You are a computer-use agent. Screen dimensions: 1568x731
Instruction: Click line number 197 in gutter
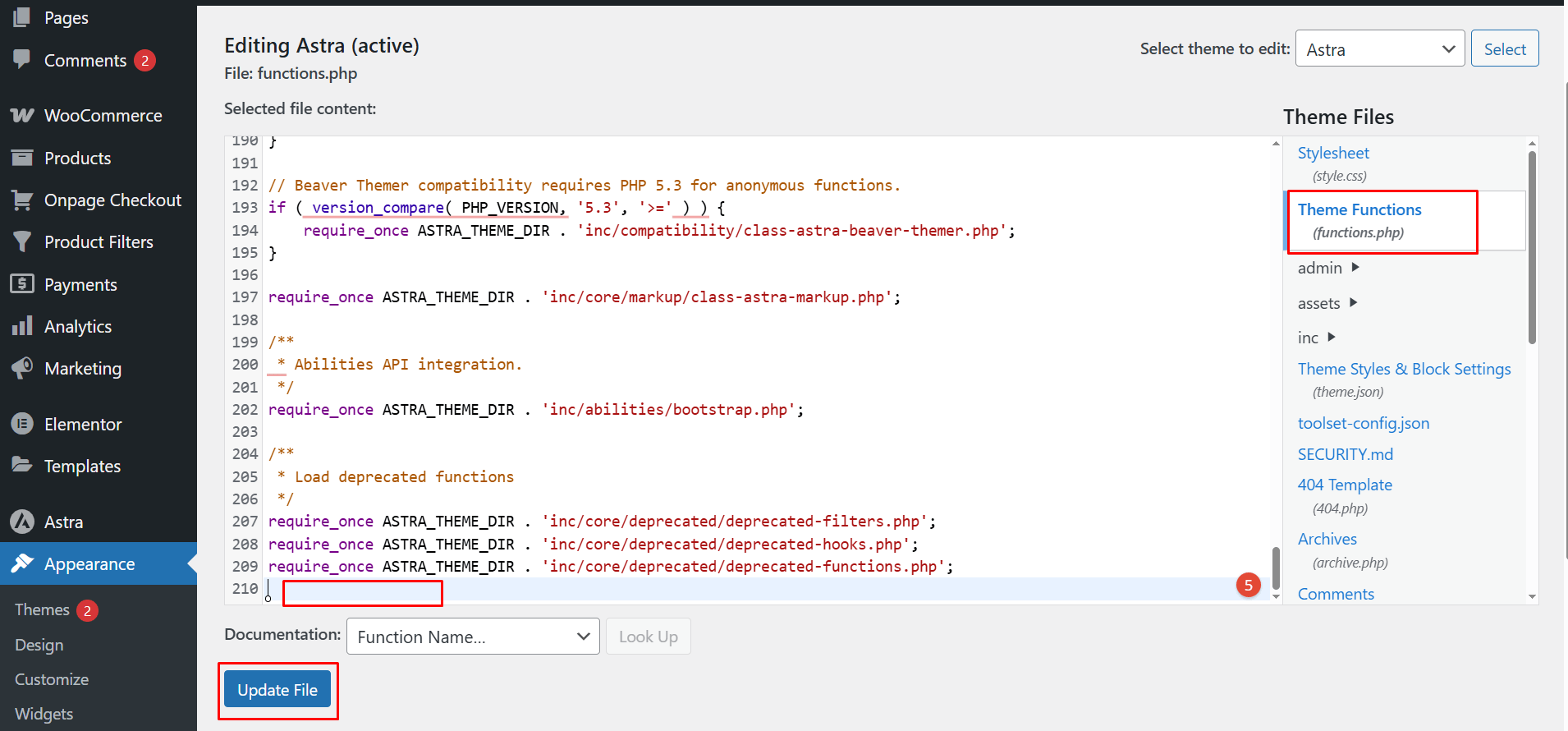245,297
